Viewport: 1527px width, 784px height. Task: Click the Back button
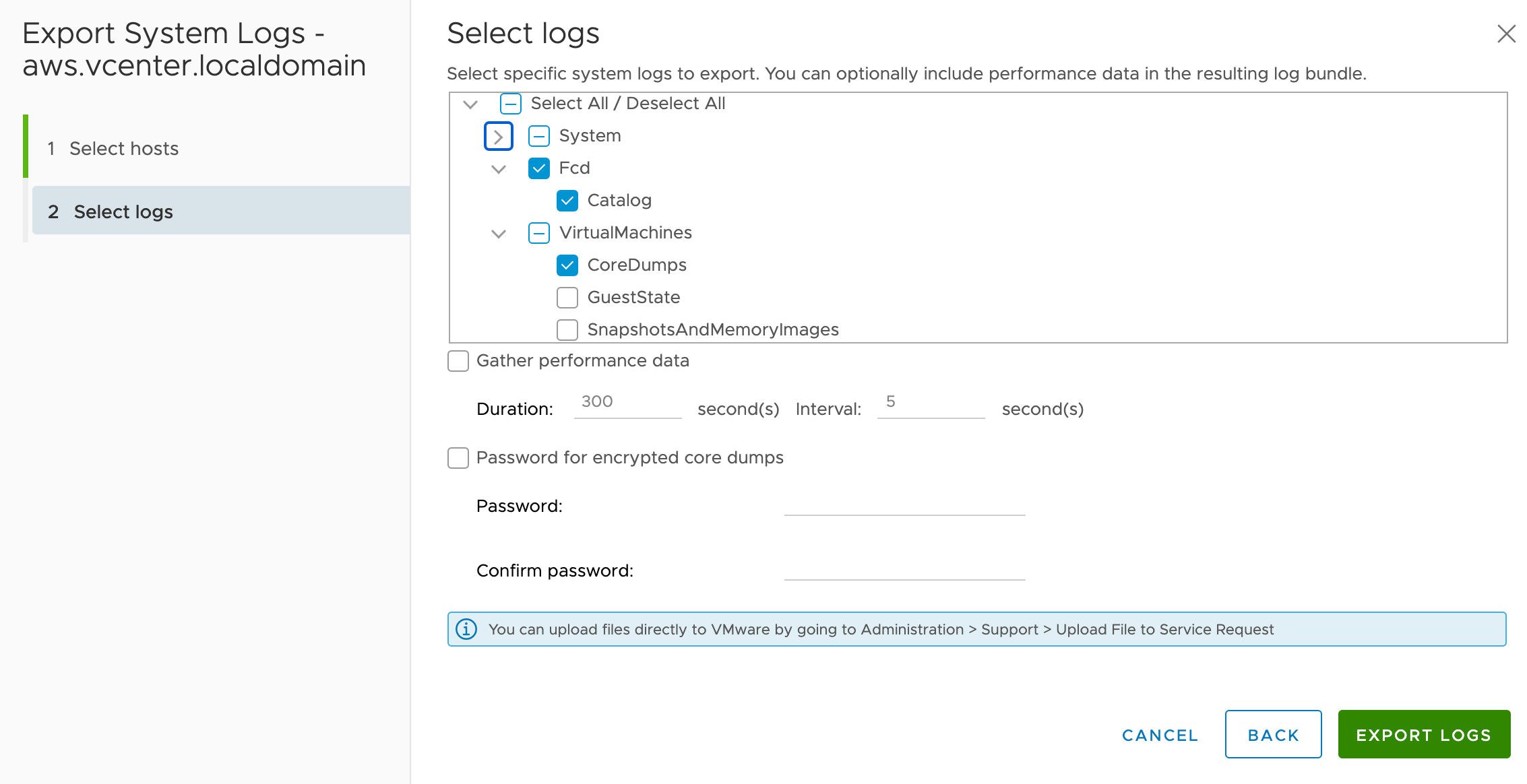point(1272,734)
